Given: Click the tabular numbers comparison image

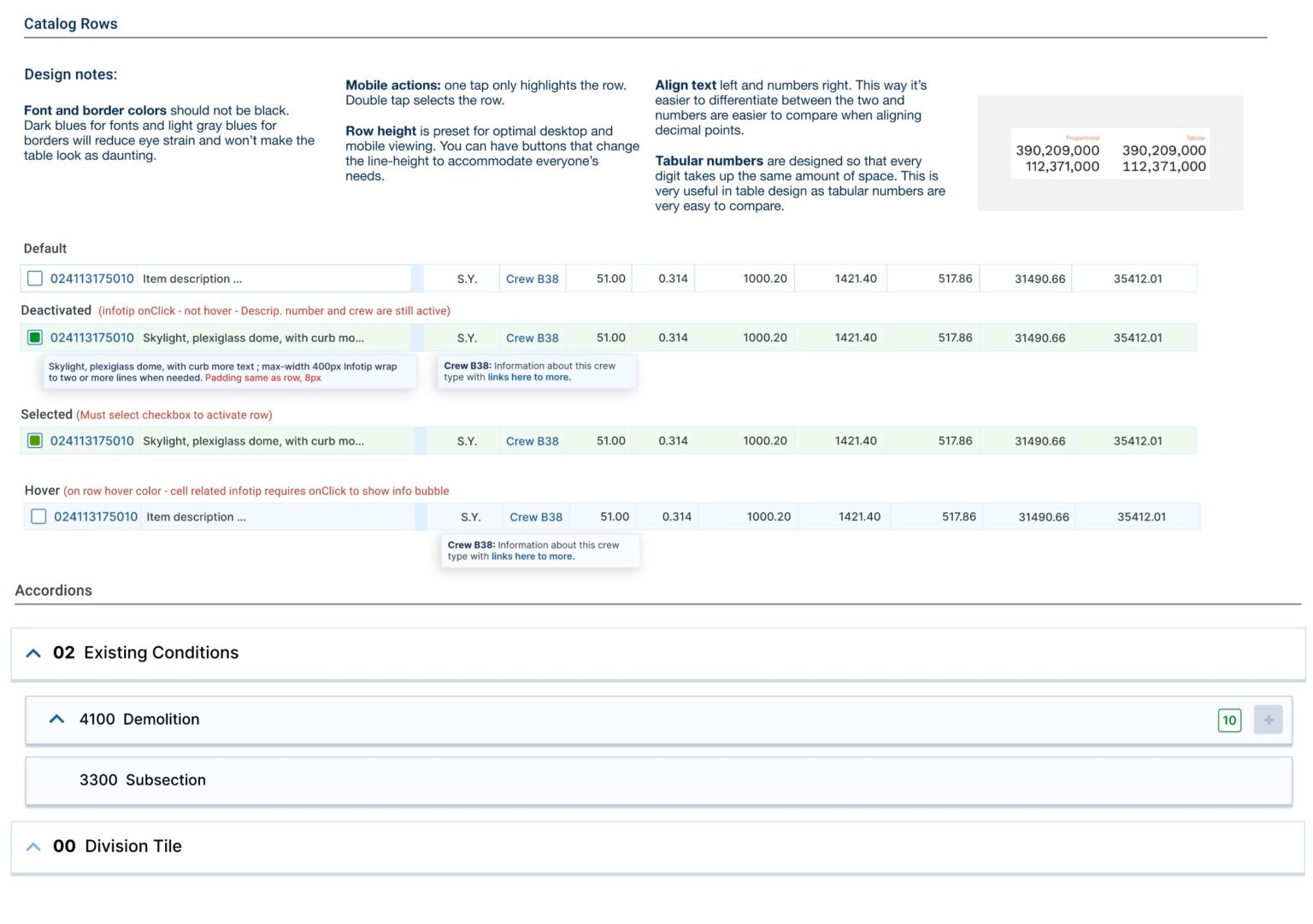Looking at the screenshot, I should click(x=1110, y=154).
